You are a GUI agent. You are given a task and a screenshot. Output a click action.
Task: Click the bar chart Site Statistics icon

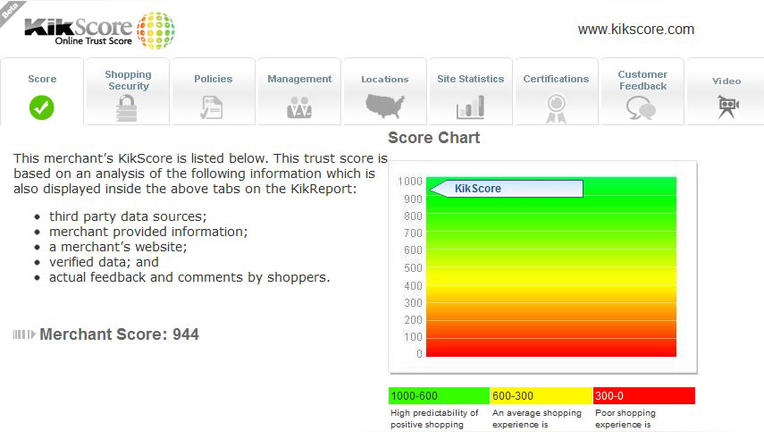(x=470, y=107)
